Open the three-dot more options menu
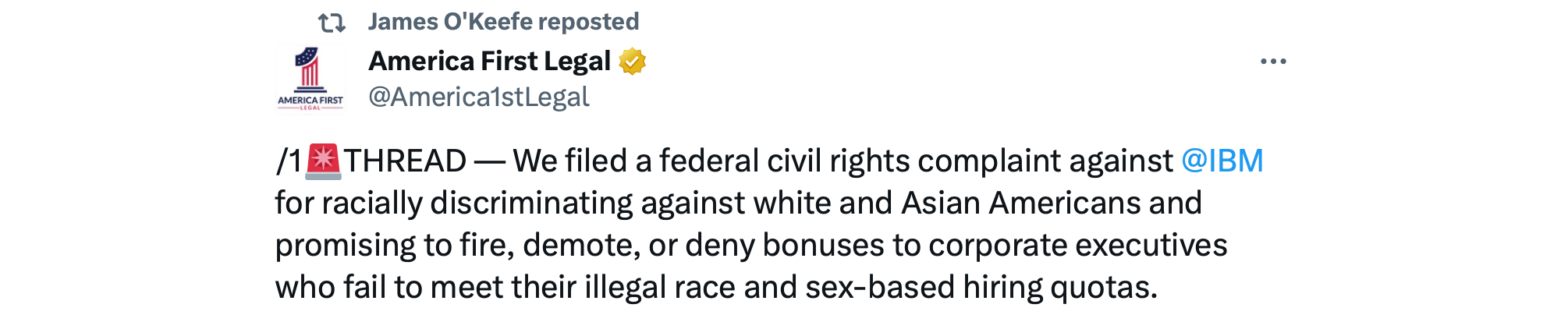Image resolution: width=1568 pixels, height=329 pixels. point(1273,62)
